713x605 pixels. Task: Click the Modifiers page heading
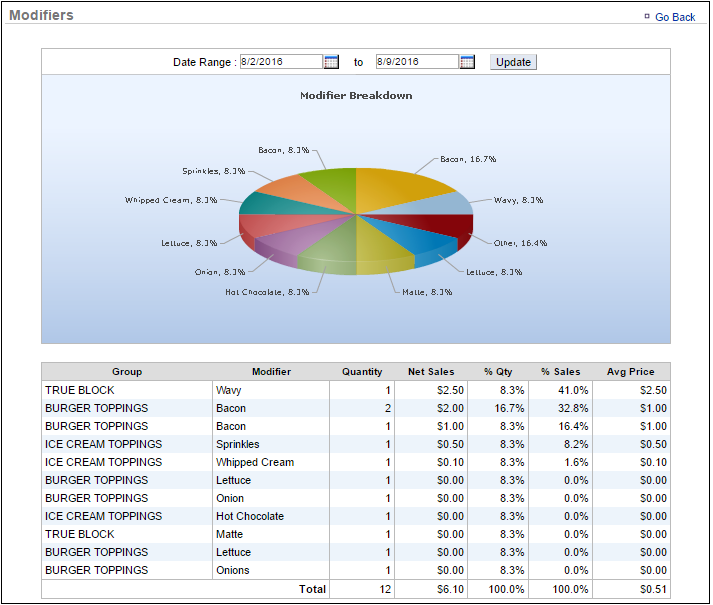coord(41,15)
